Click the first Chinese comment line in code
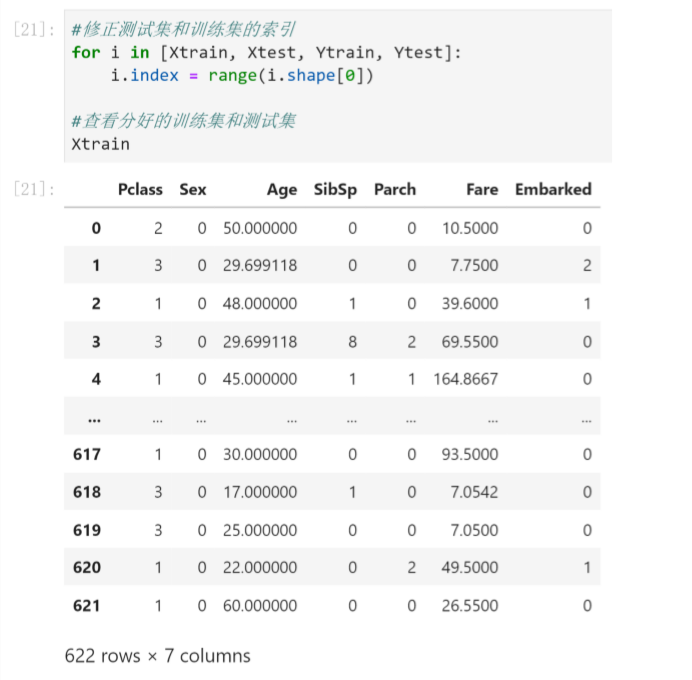The width and height of the screenshot is (692, 680). [x=184, y=30]
